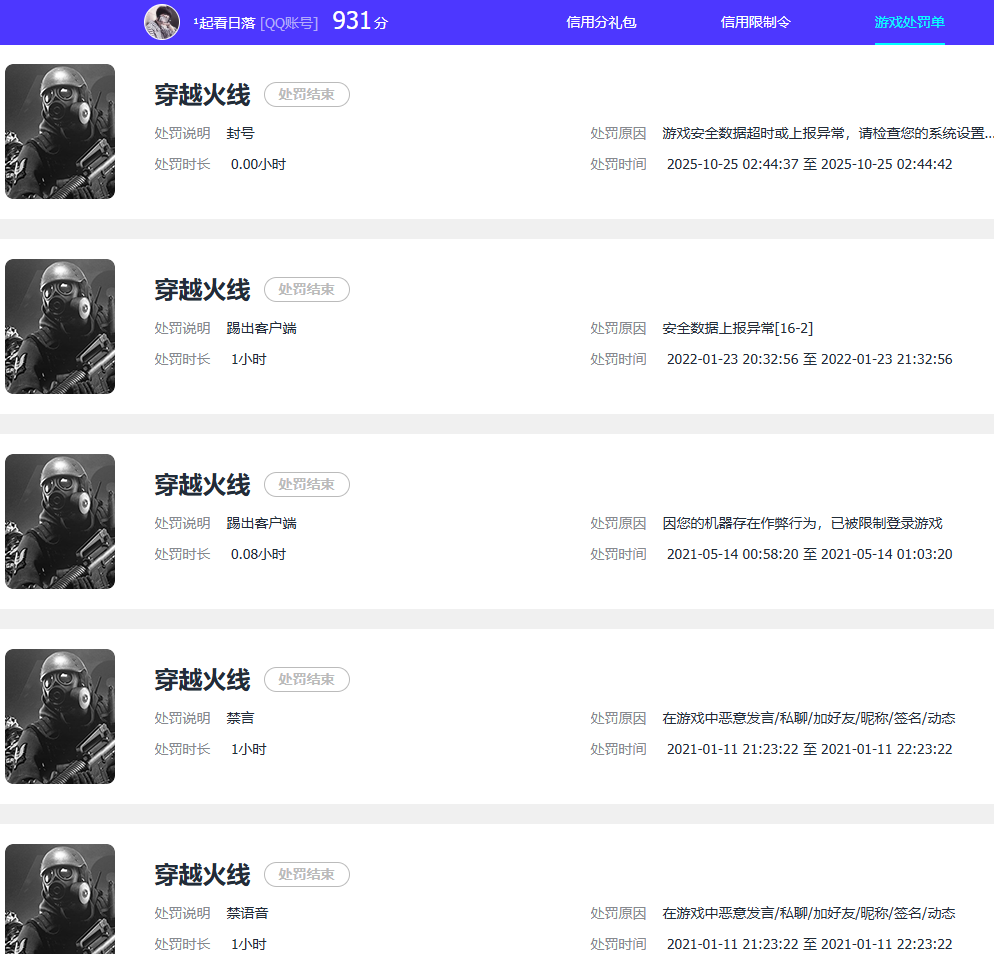
Task: Select the 游戏处罚单 tab
Action: click(909, 22)
